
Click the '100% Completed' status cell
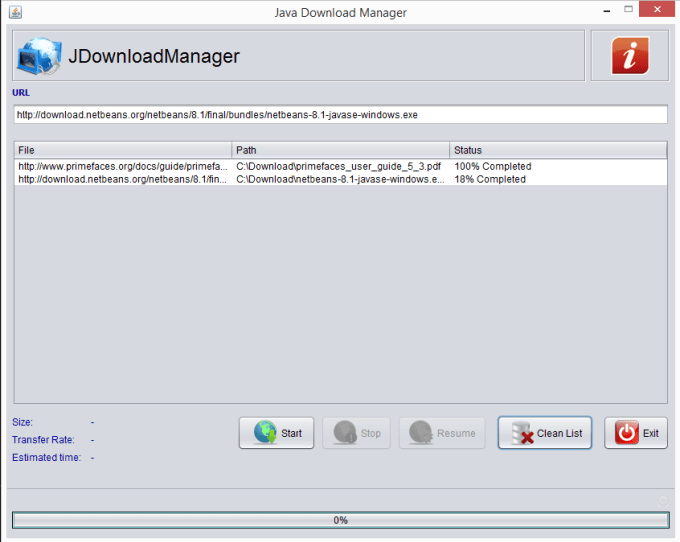(x=493, y=167)
